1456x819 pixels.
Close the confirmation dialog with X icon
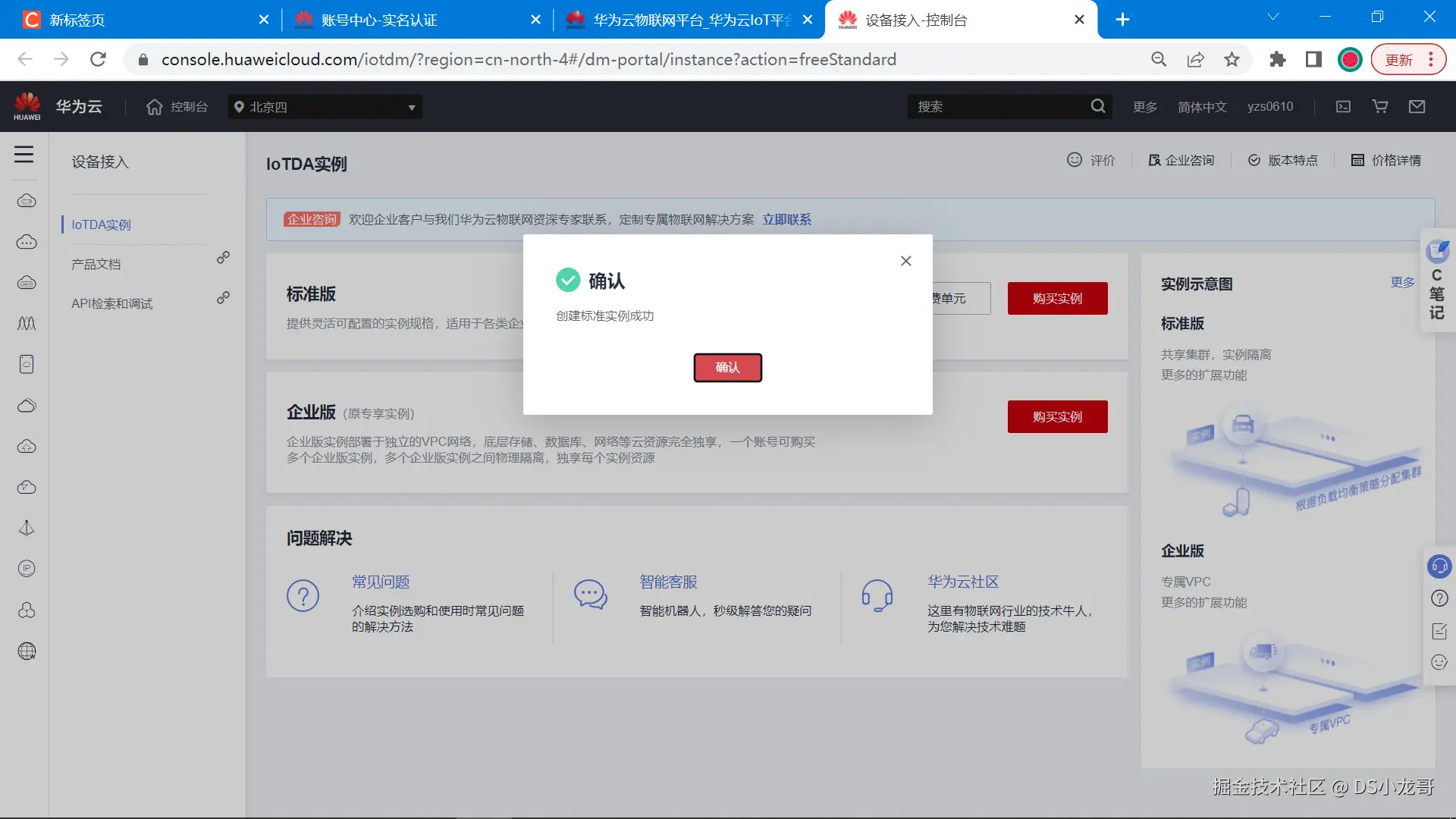tap(905, 261)
